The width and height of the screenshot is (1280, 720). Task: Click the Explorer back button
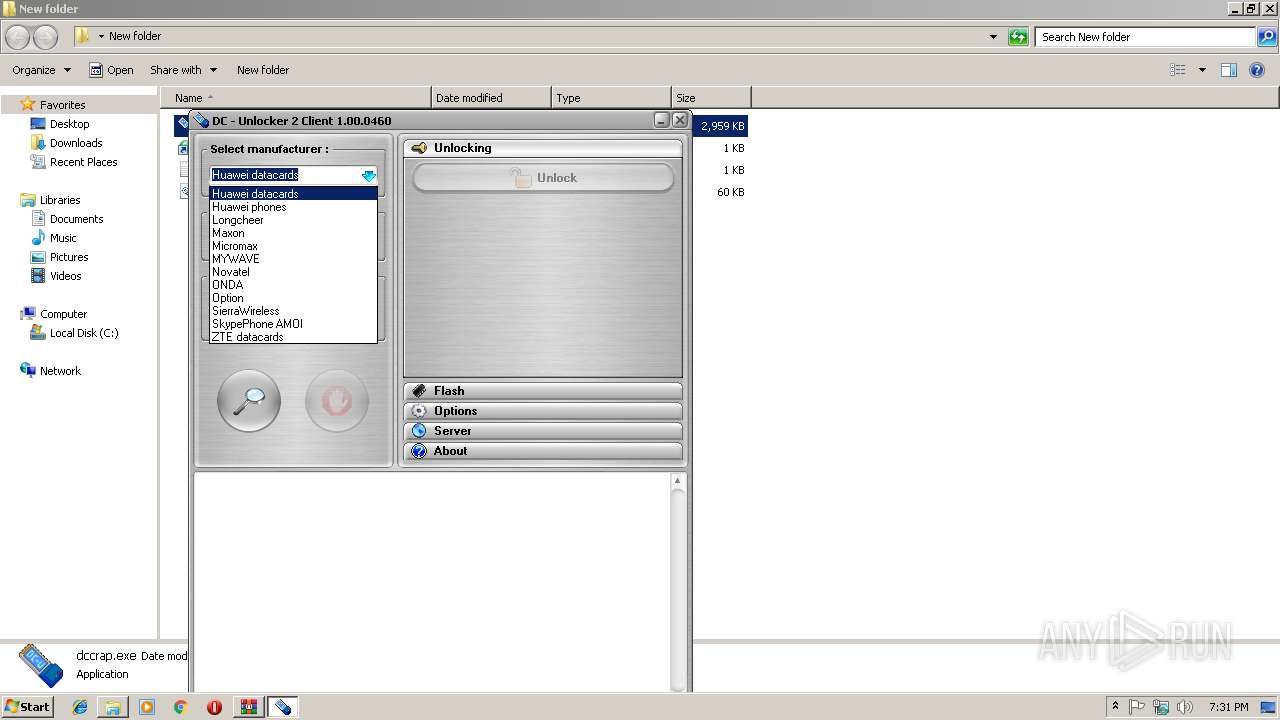tap(18, 37)
